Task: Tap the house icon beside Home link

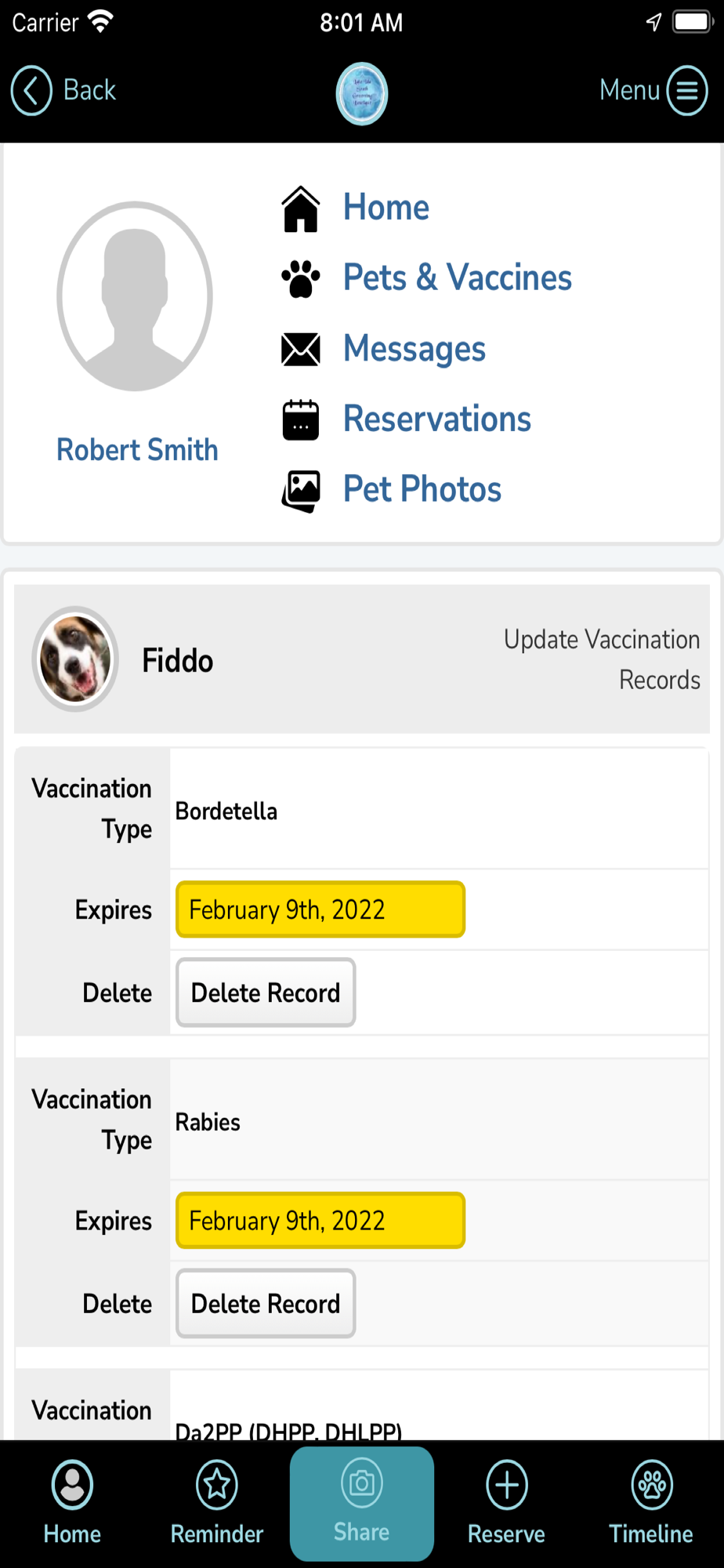Action: (301, 209)
